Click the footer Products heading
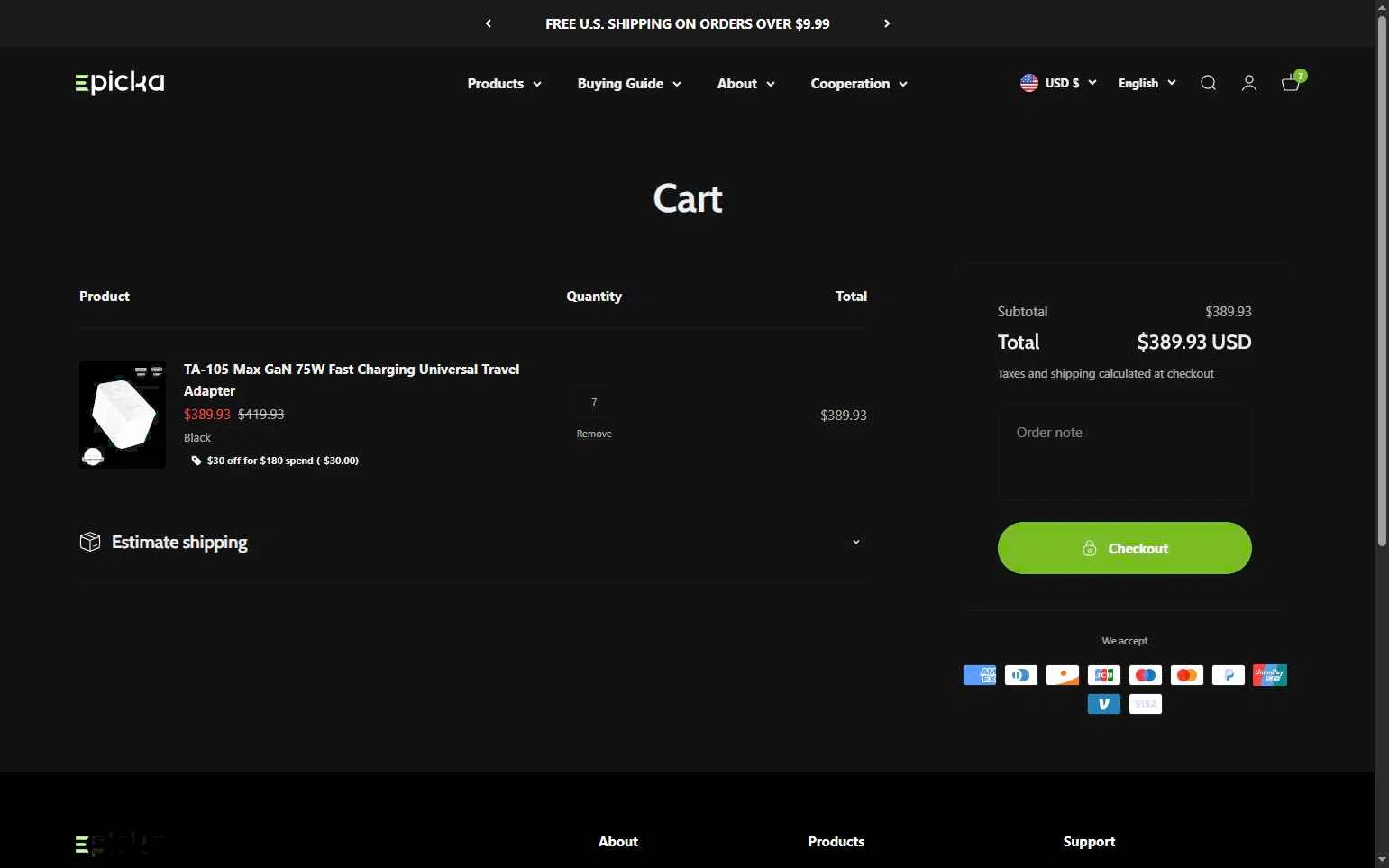 [x=836, y=842]
